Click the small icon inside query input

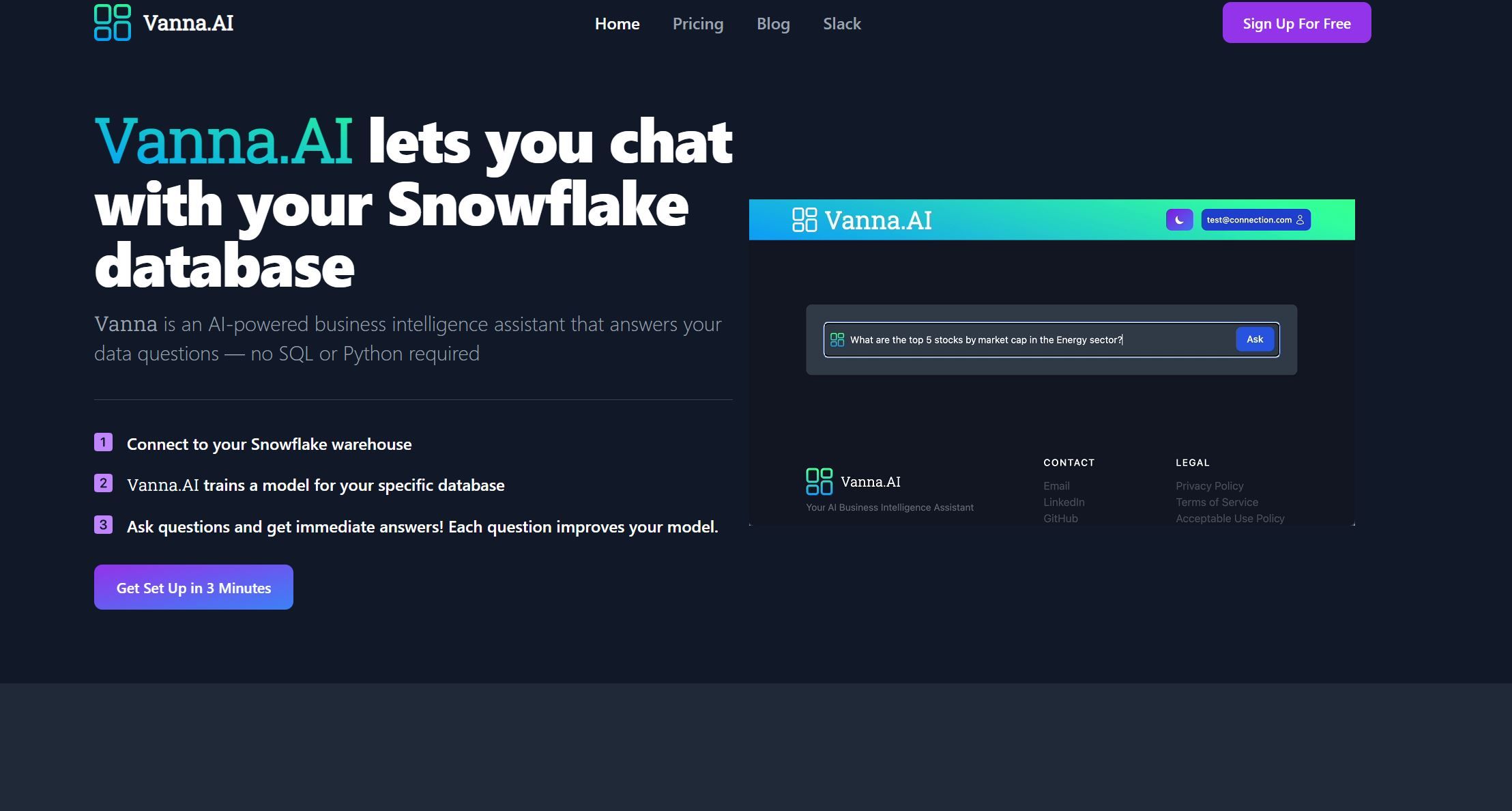837,339
